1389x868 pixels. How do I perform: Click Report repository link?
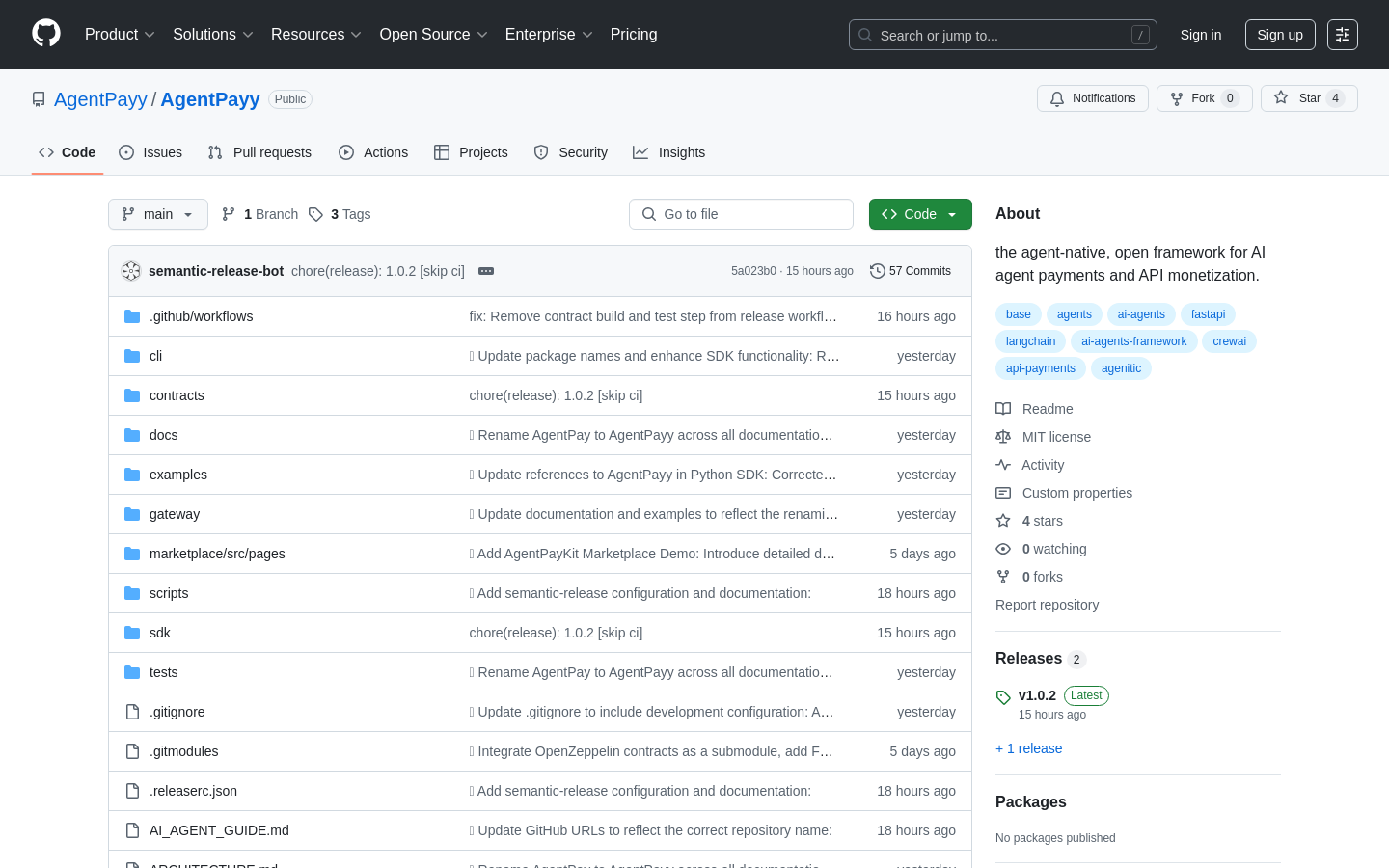1047,605
